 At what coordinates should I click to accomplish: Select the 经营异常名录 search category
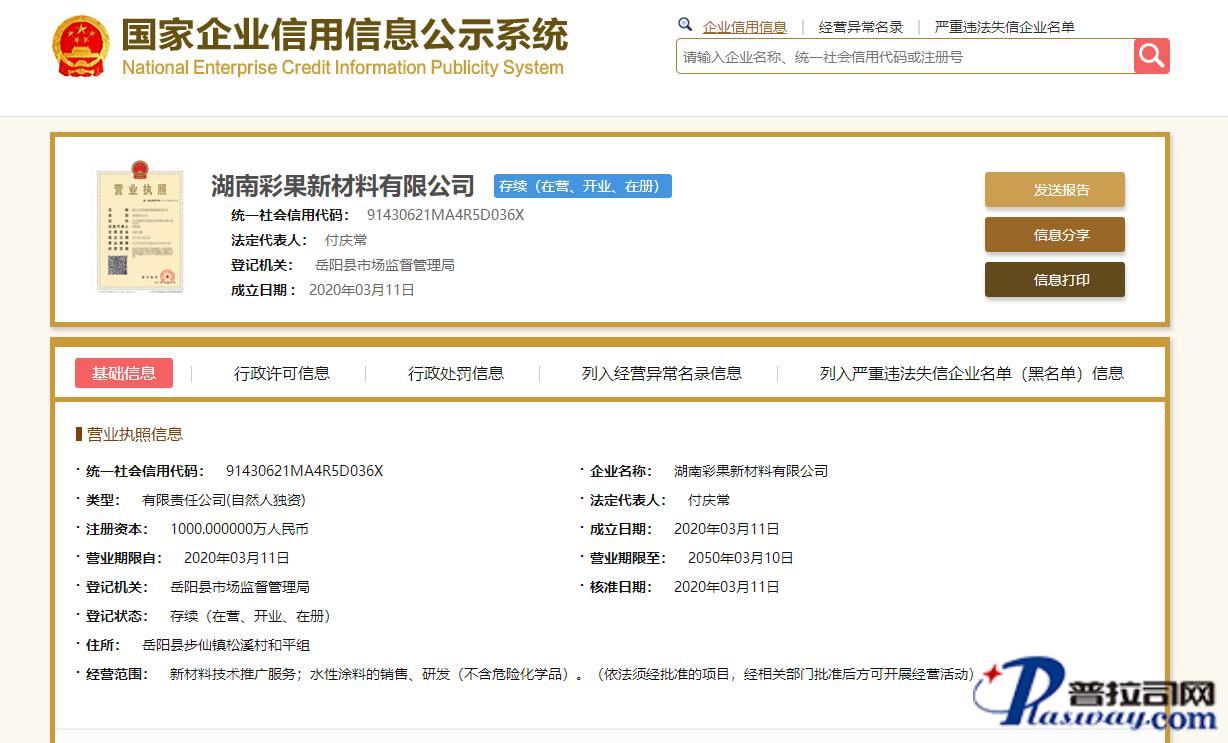[x=861, y=27]
